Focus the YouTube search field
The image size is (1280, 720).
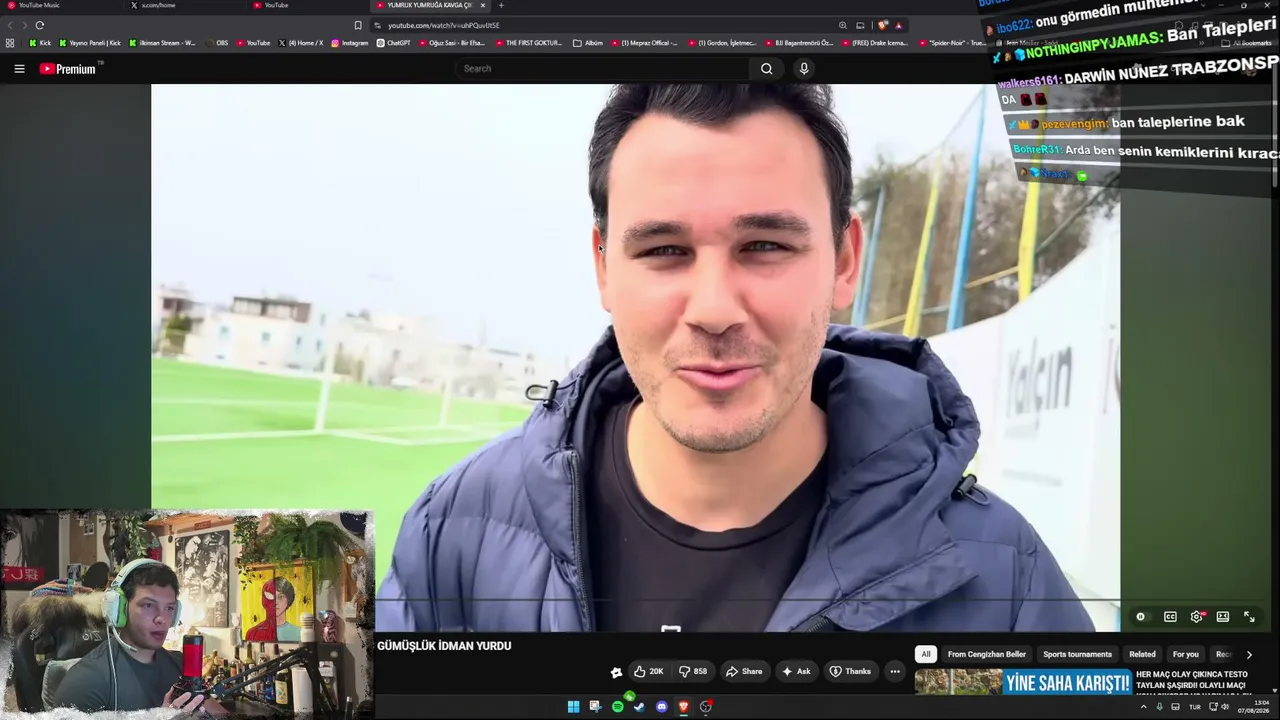(603, 69)
